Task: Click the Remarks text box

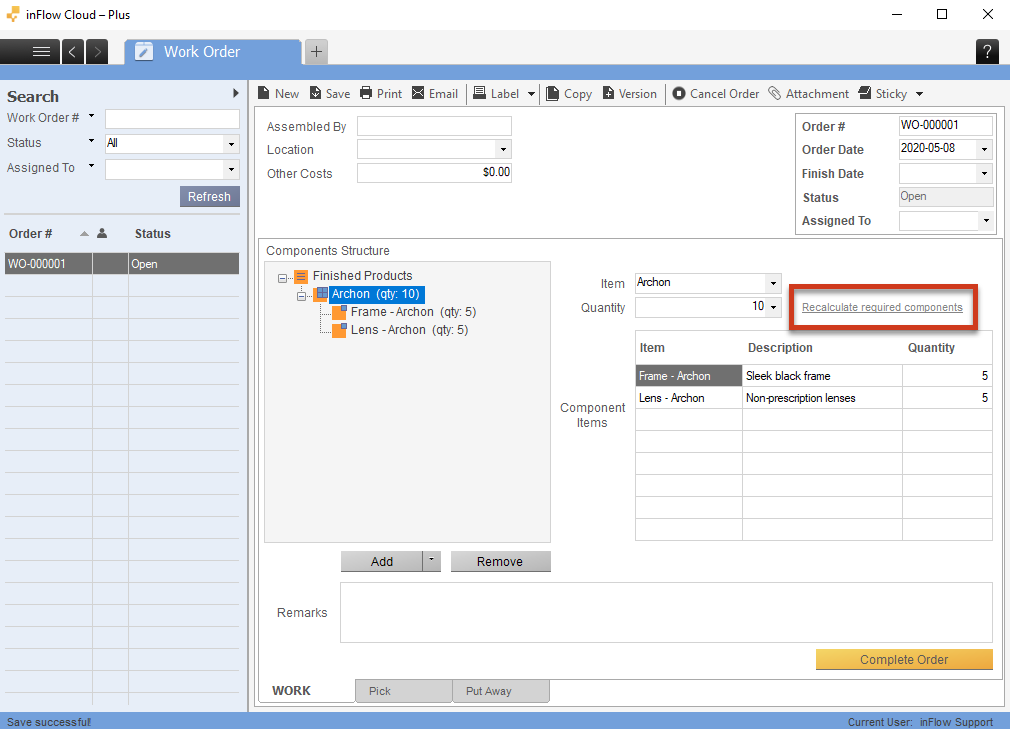Action: pos(666,612)
